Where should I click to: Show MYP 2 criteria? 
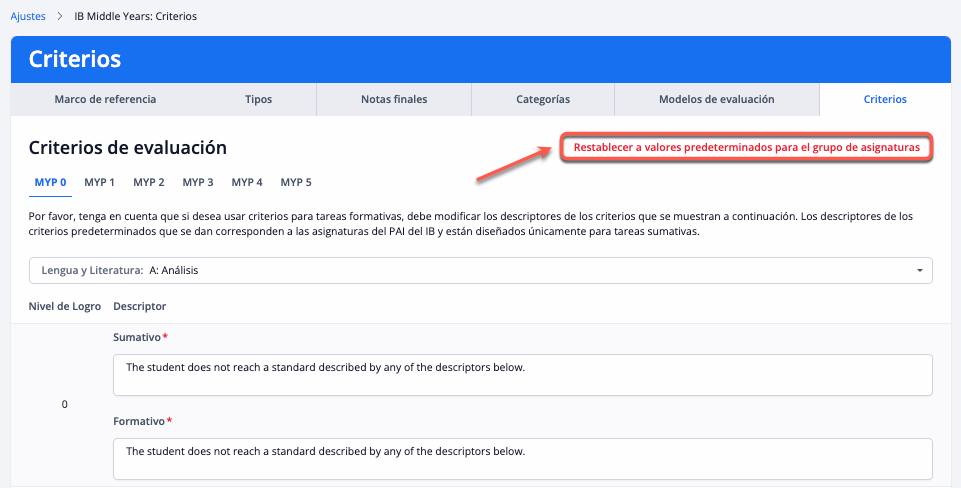pyautogui.click(x=148, y=183)
